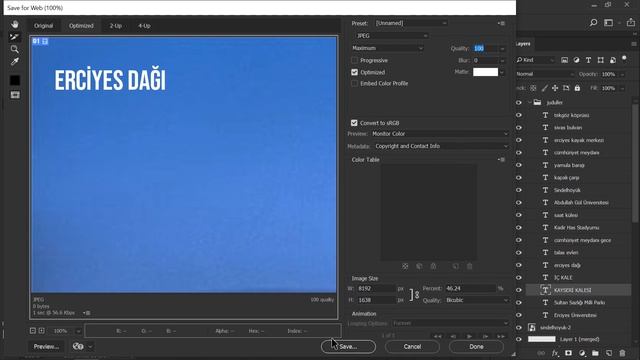Enable the Progressive checkbox
The width and height of the screenshot is (640, 360).
(354, 60)
